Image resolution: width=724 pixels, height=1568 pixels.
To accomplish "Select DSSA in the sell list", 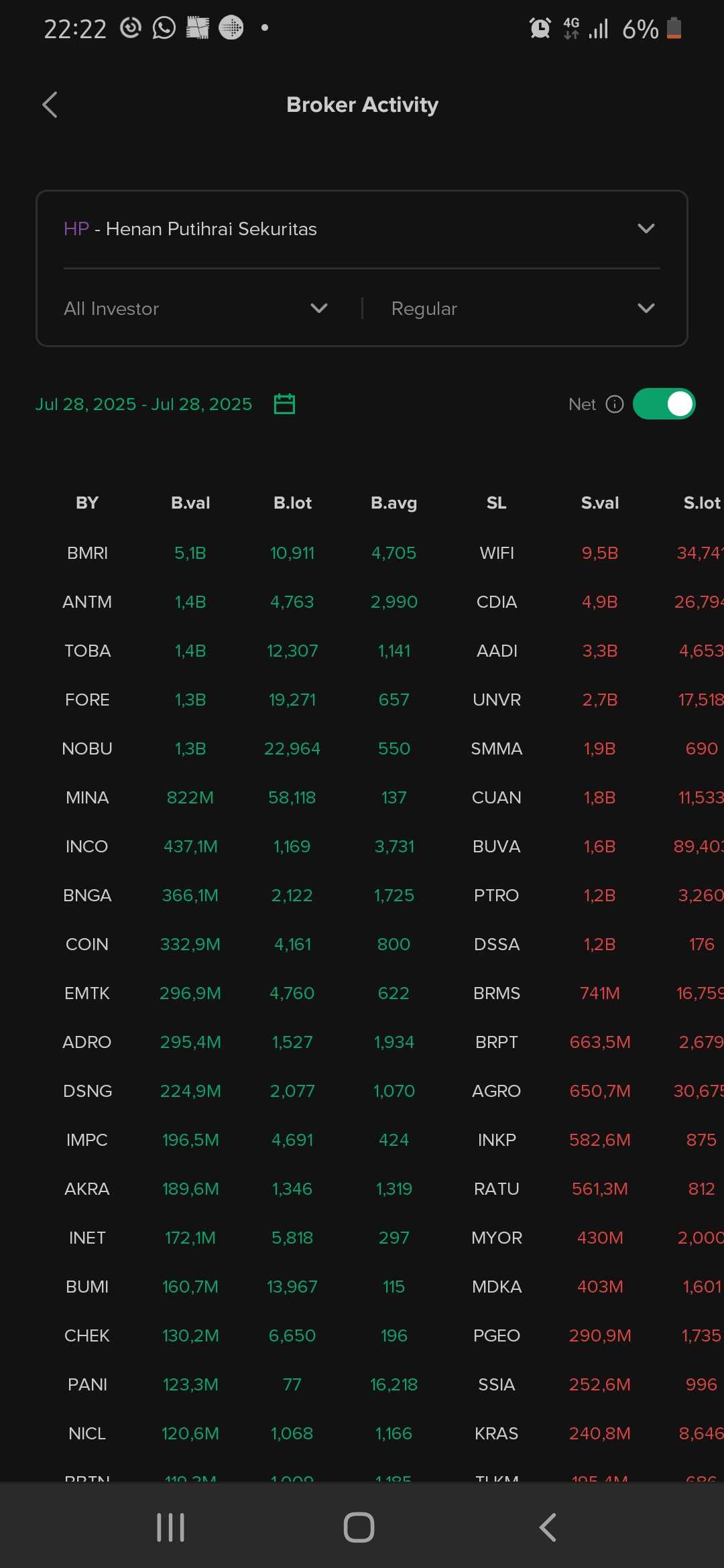I will click(497, 944).
